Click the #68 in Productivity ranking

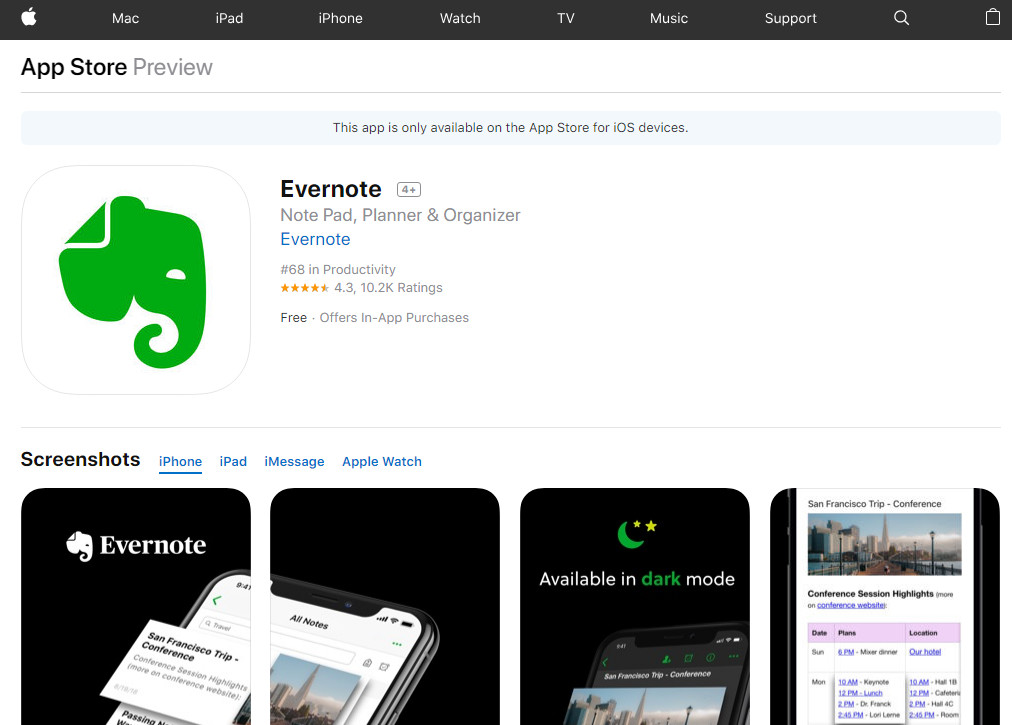(338, 269)
